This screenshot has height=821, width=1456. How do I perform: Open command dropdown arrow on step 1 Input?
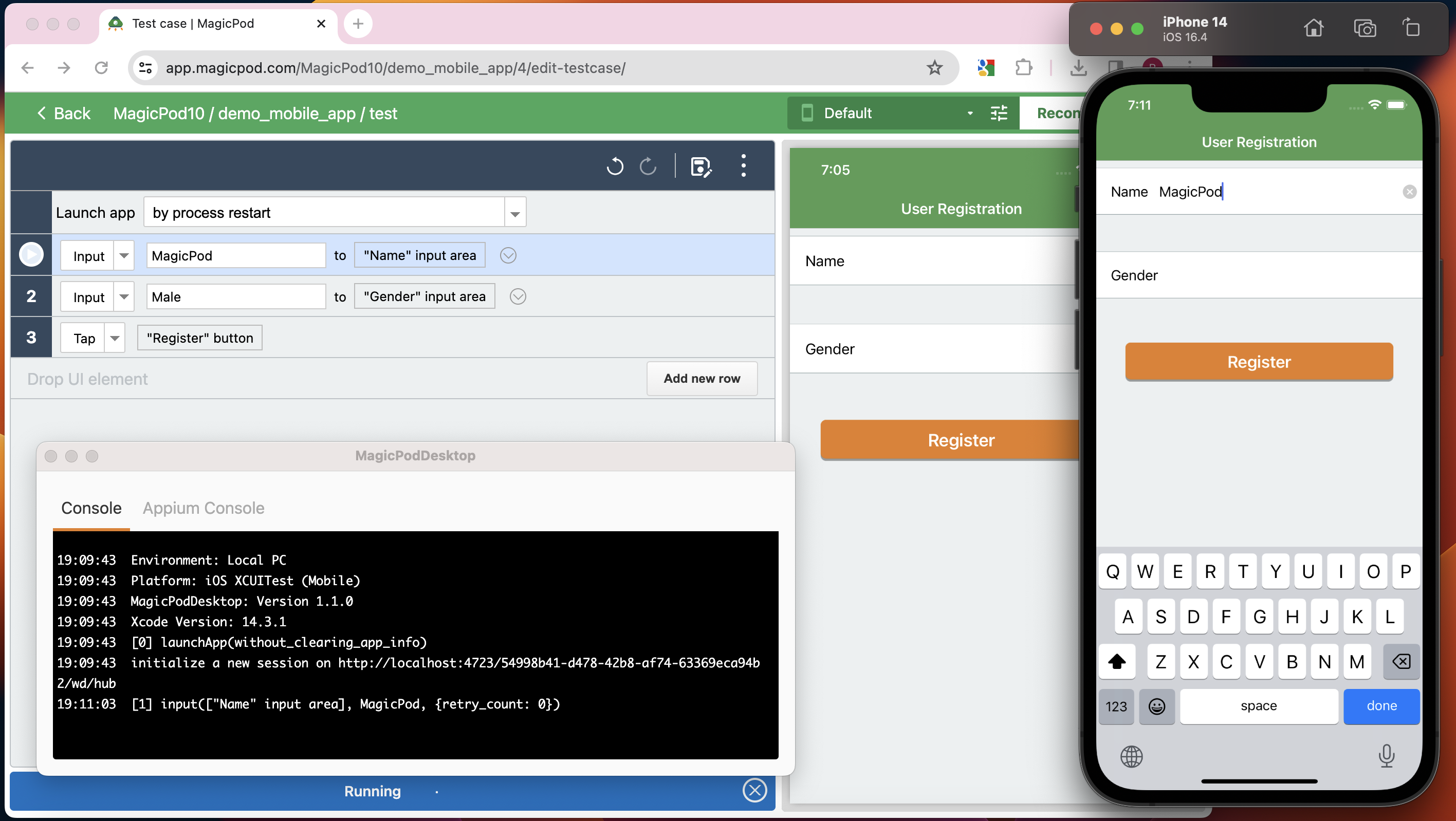point(124,255)
